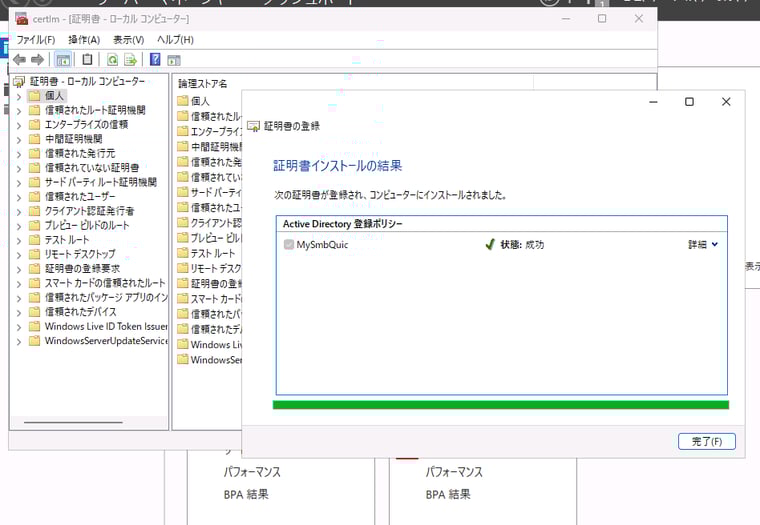Click the Forward arrow in certlm toolbar
Viewport: 760px width, 525px height.
click(37, 60)
